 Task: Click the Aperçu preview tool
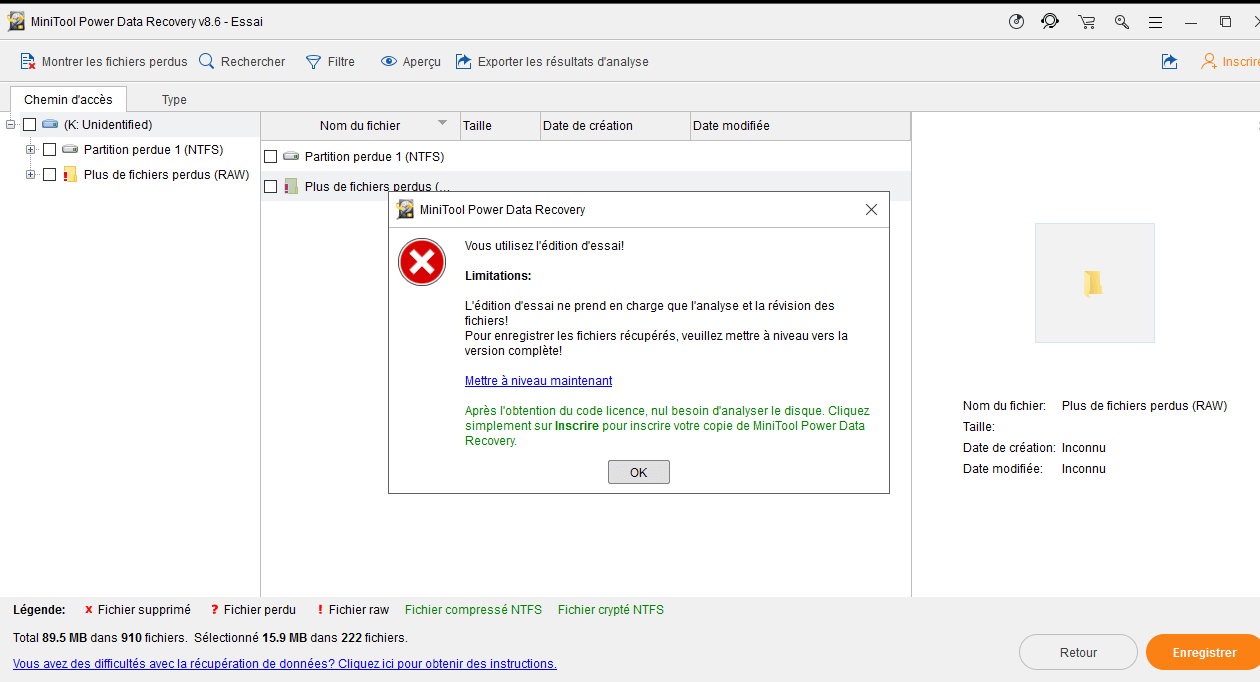point(411,61)
